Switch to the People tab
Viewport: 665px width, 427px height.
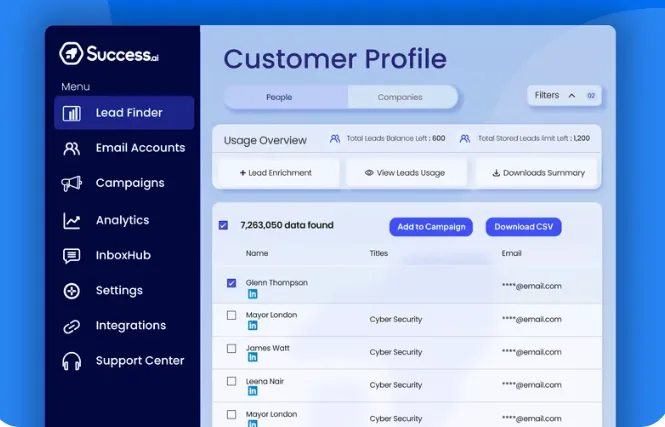click(x=286, y=97)
